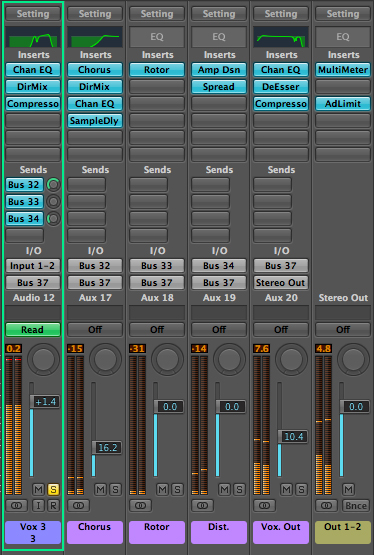Open the Amp Dsn insert plug-in

tap(219, 70)
